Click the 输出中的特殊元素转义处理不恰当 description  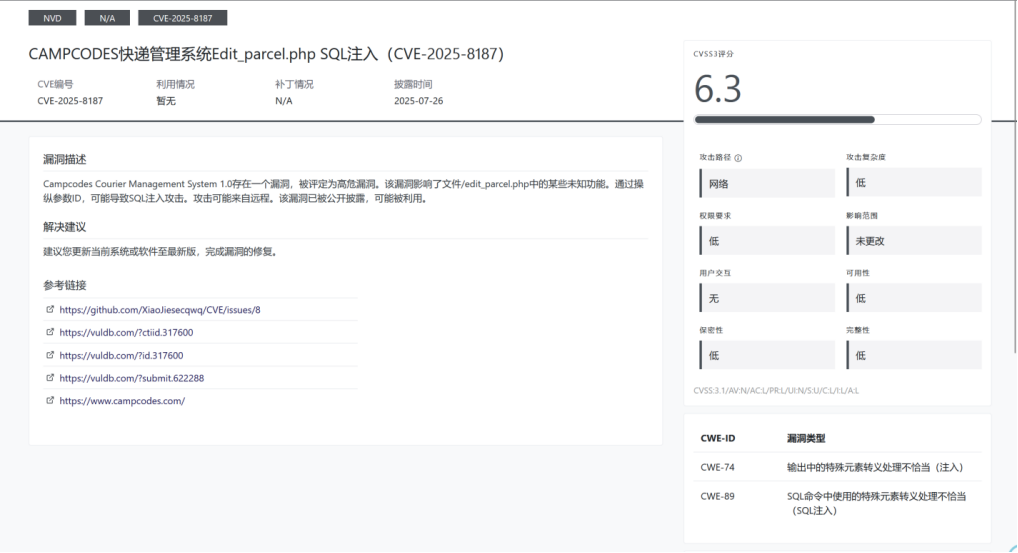[876, 467]
